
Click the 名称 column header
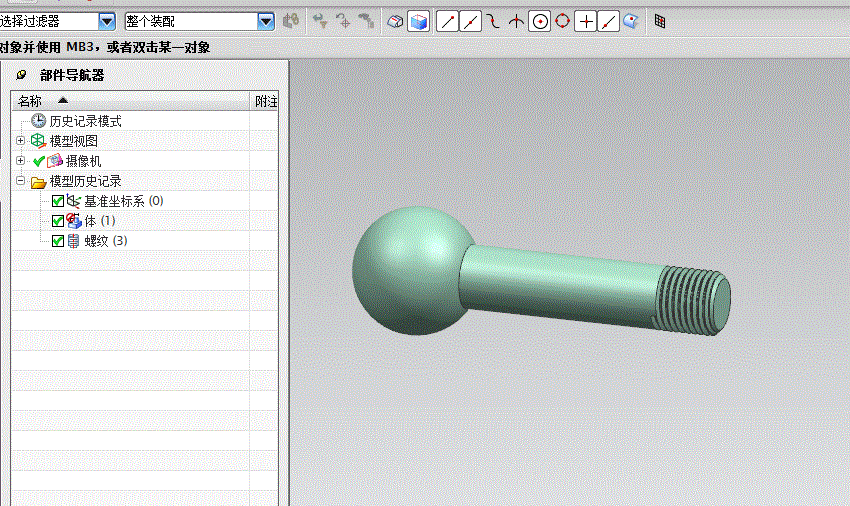[131, 101]
